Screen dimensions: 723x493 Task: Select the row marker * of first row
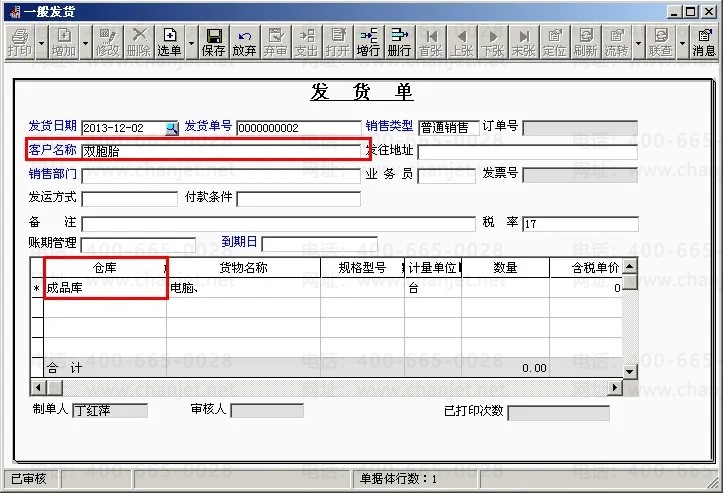point(37,289)
